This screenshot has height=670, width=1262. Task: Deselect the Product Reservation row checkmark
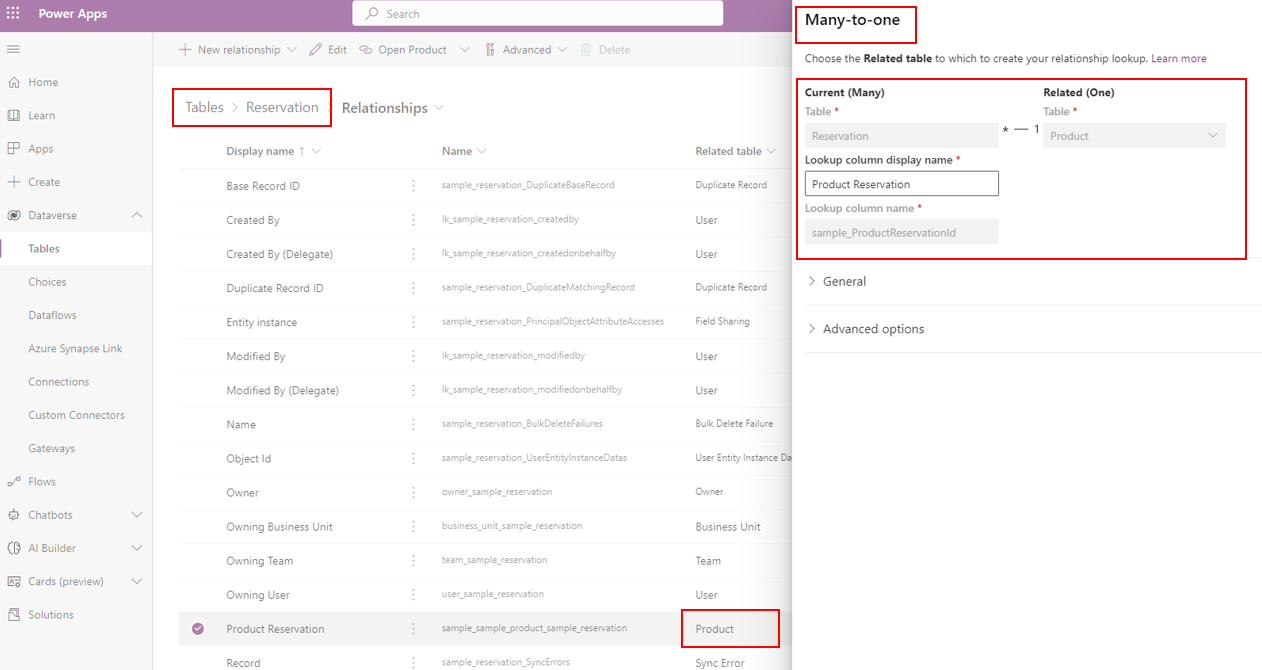click(x=198, y=628)
